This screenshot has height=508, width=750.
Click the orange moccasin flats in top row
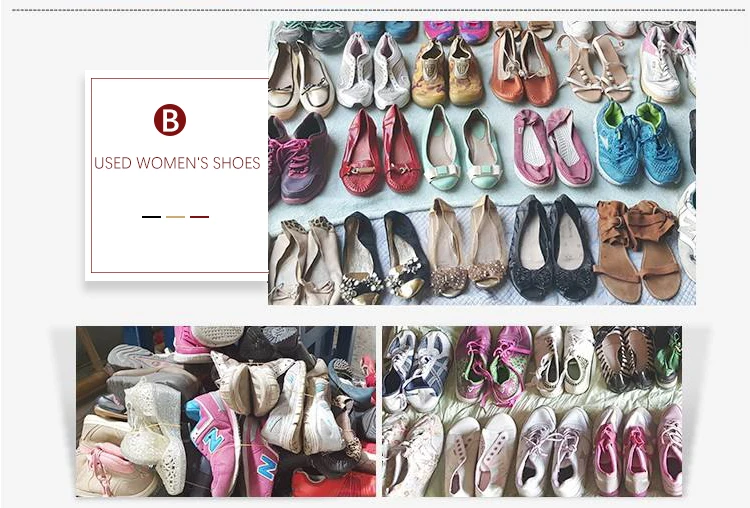(524, 67)
